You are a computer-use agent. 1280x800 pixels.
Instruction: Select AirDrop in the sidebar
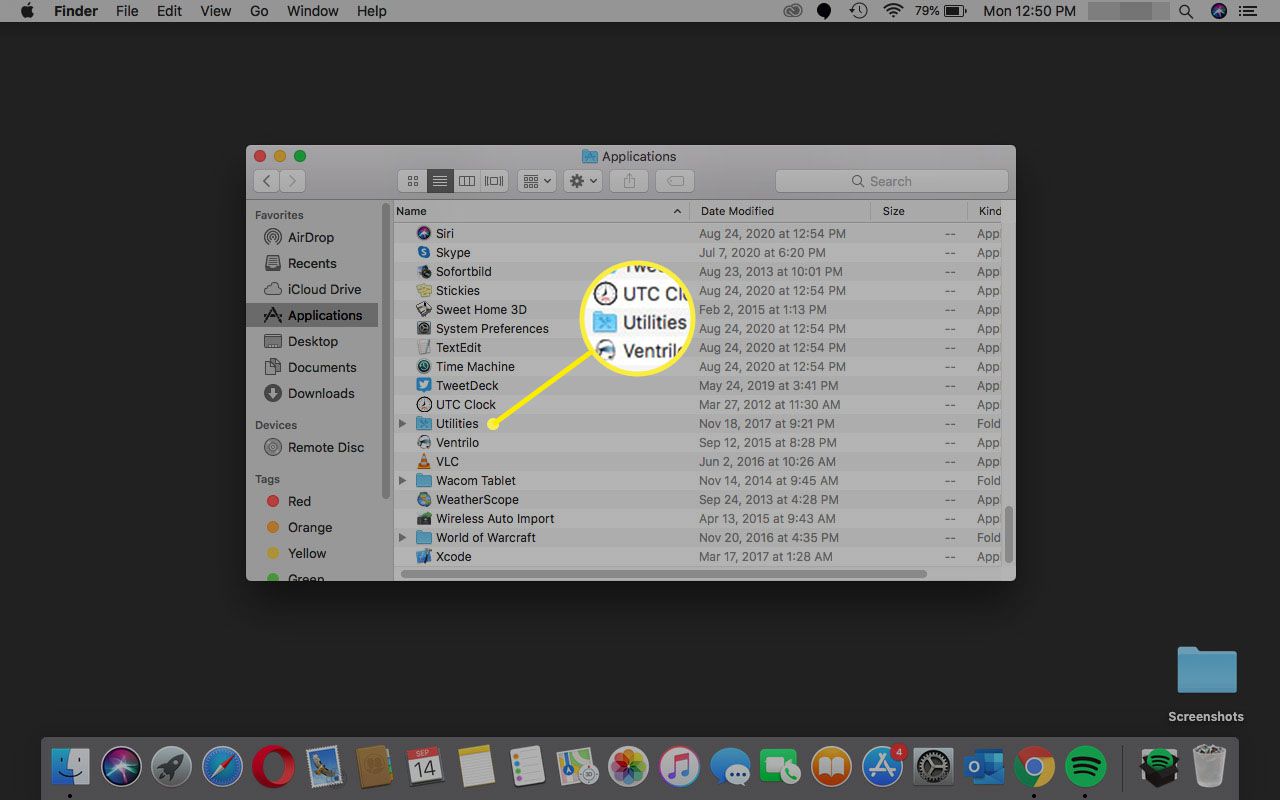[x=310, y=237]
